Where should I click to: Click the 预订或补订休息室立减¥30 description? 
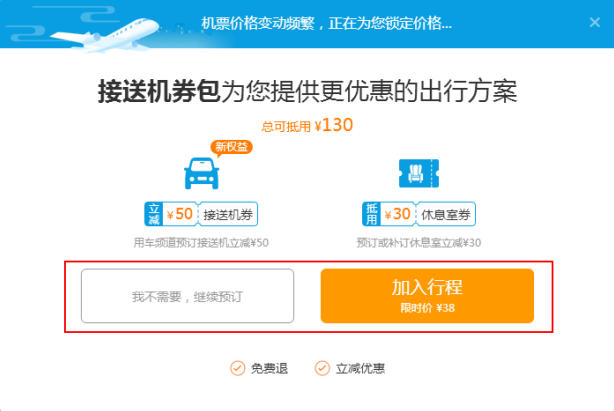[x=419, y=242]
